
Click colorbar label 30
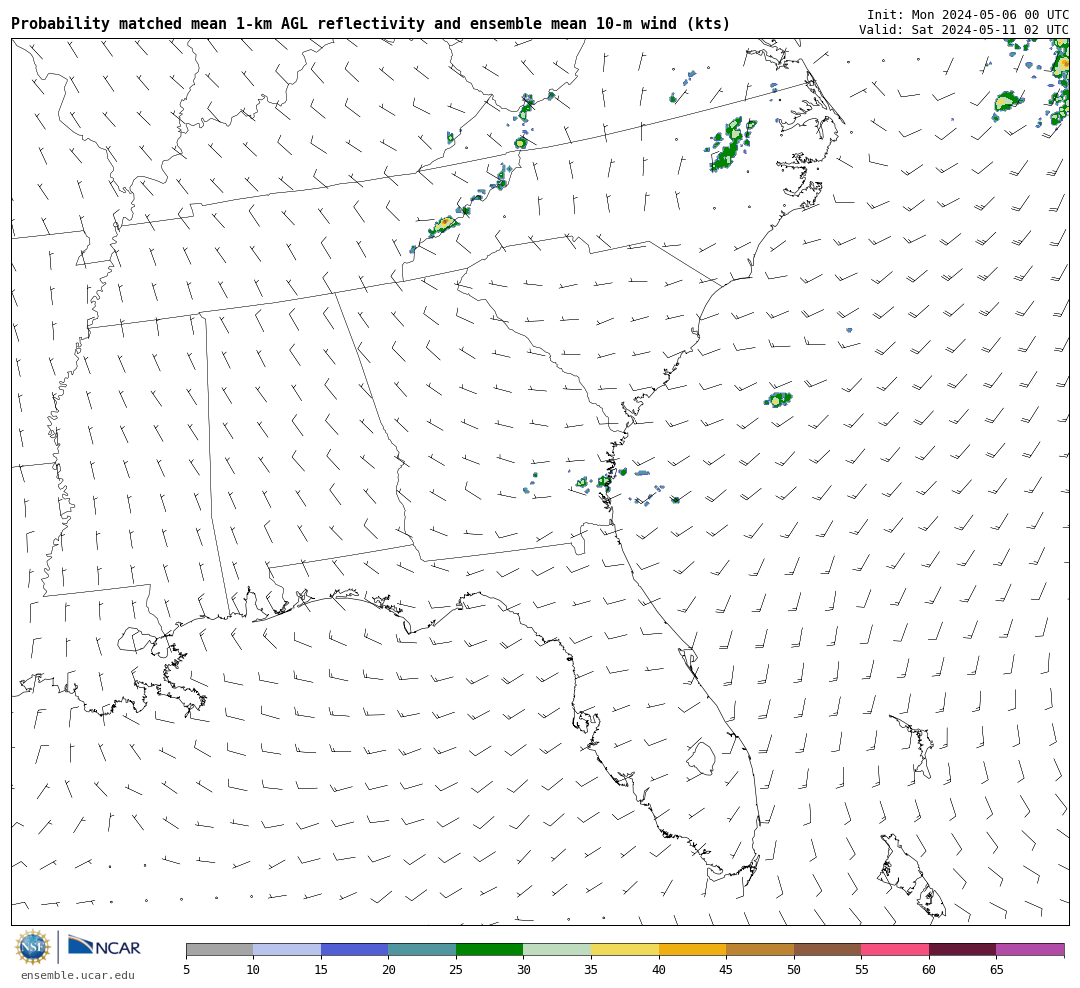click(x=523, y=969)
